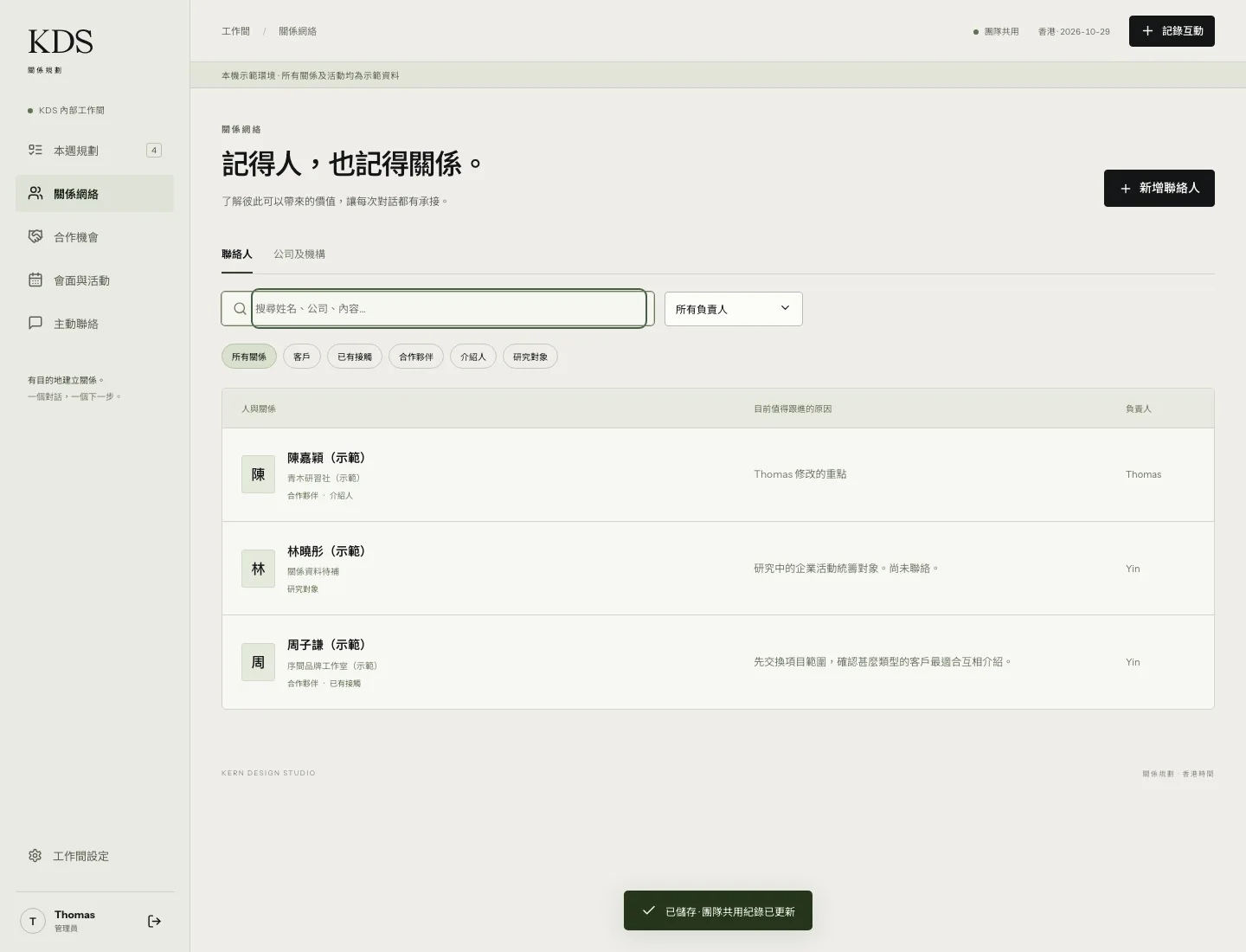Click the KDS logo
The height and width of the screenshot is (952, 1246).
point(61,42)
